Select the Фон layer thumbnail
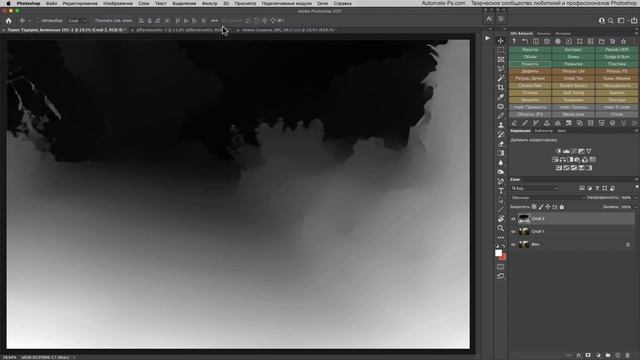 click(x=524, y=244)
